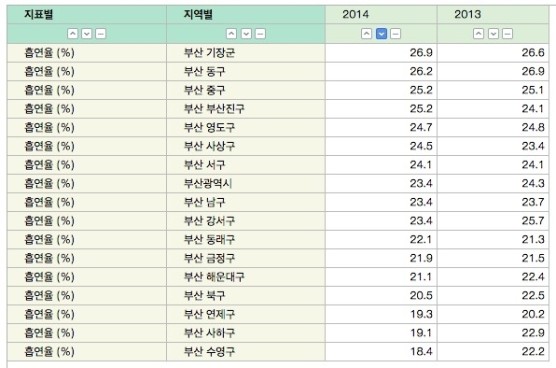
Task: Clear sorting on 지표별 column minus icon
Action: 101,34
